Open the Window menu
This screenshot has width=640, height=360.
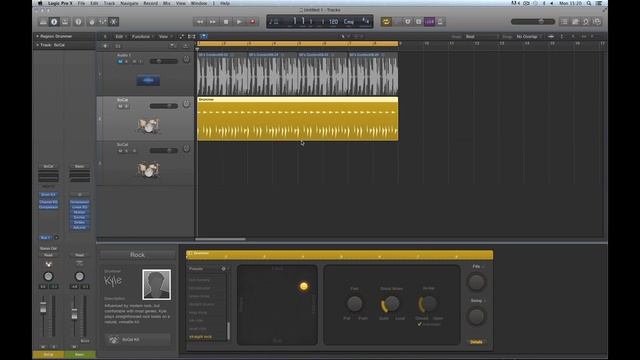point(199,3)
